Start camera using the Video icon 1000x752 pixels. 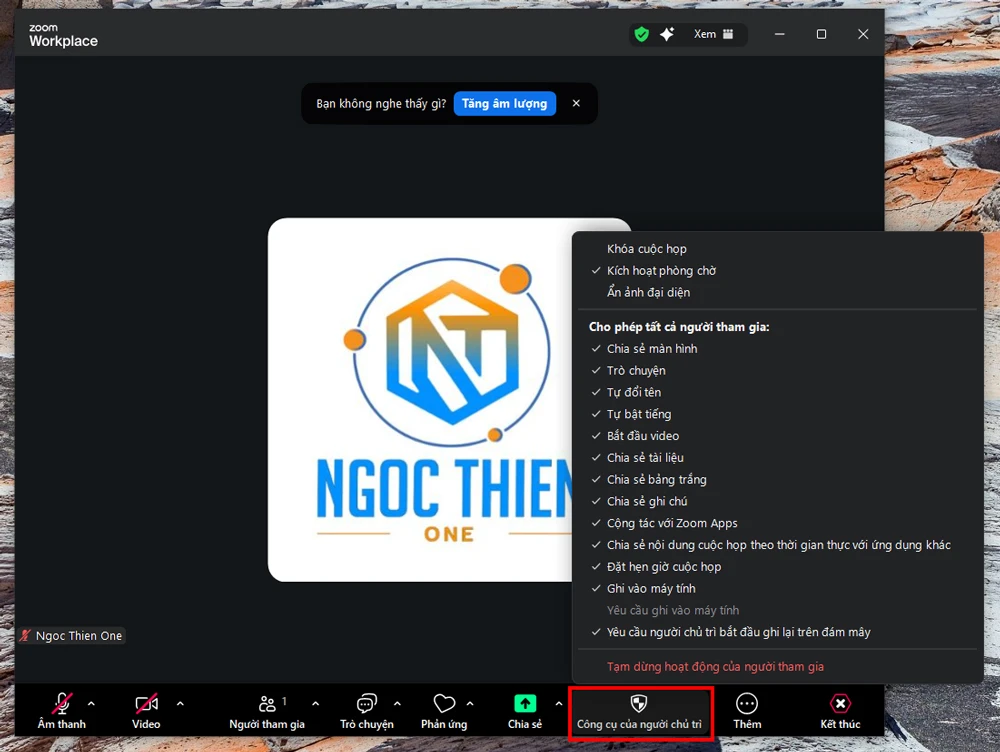[x=146, y=704]
